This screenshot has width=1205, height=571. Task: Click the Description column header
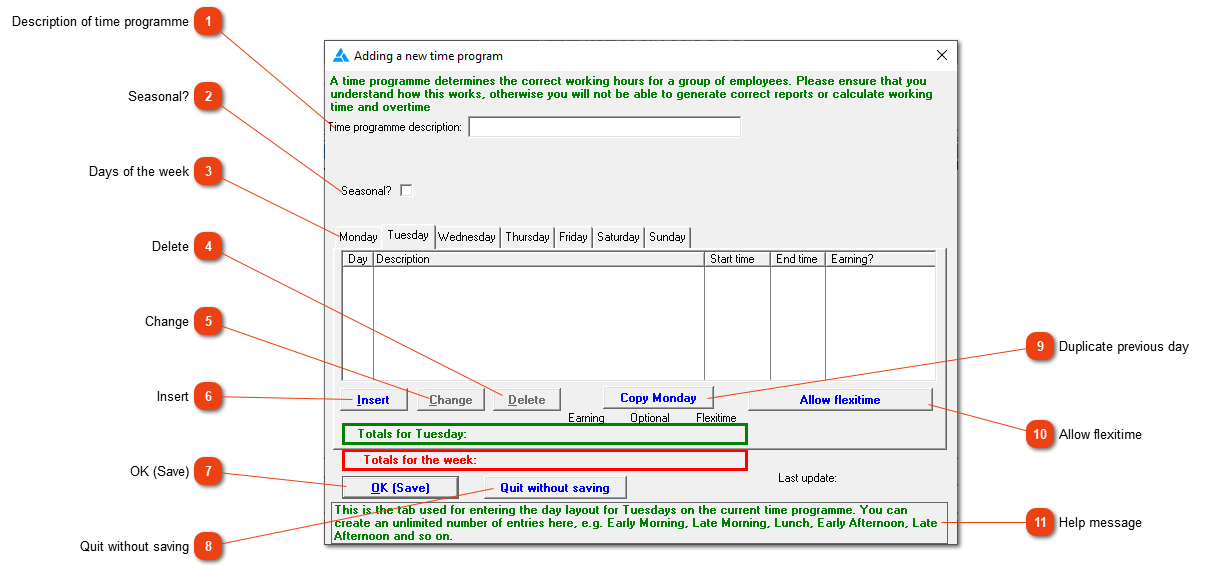(x=539, y=259)
